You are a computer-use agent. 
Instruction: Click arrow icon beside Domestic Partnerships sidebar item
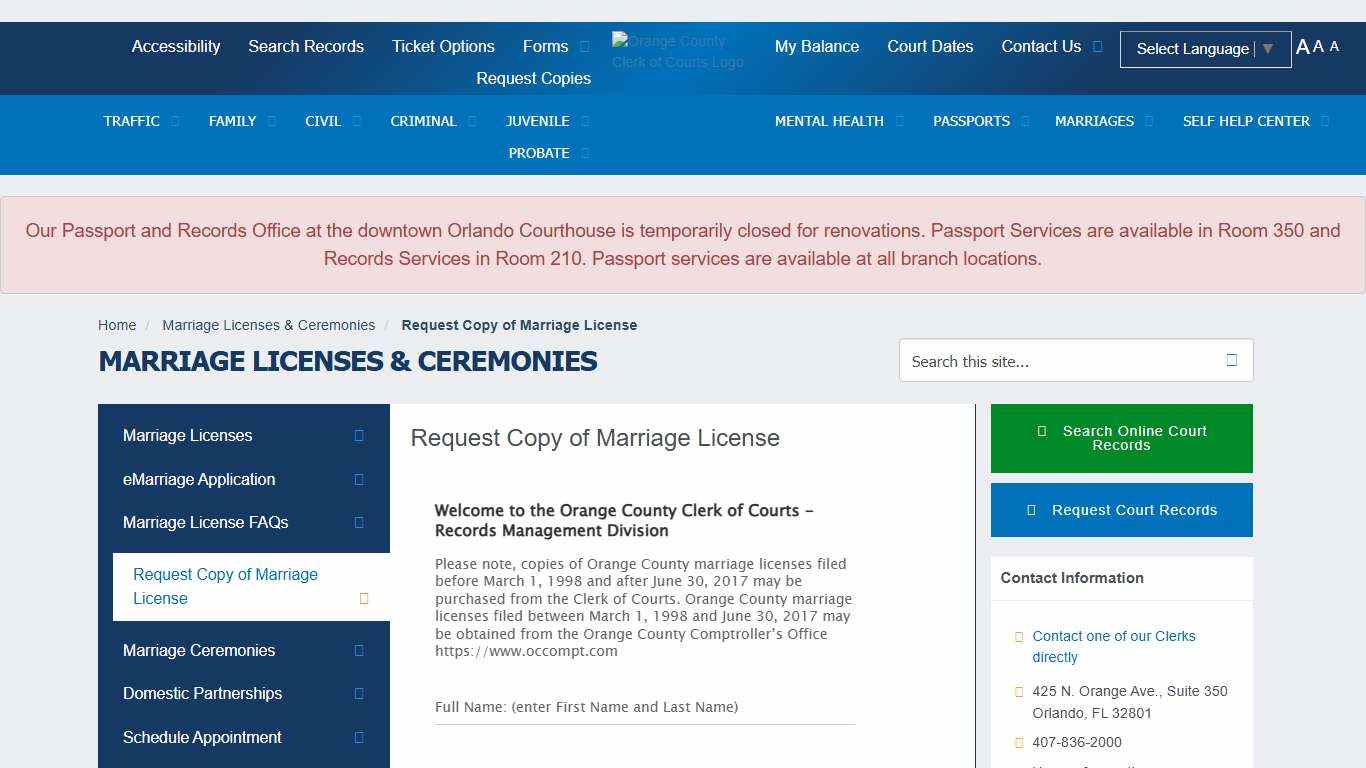[359, 694]
